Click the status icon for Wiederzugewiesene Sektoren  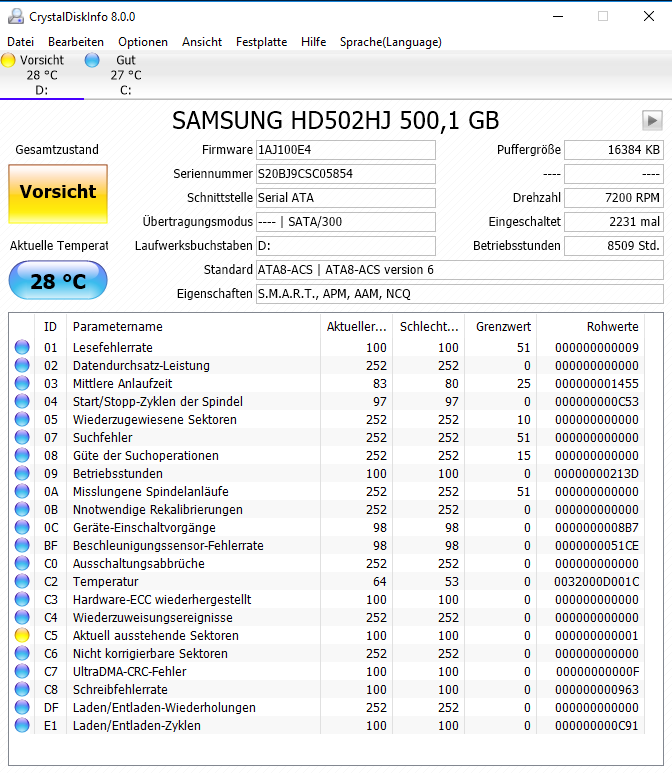coord(22,420)
